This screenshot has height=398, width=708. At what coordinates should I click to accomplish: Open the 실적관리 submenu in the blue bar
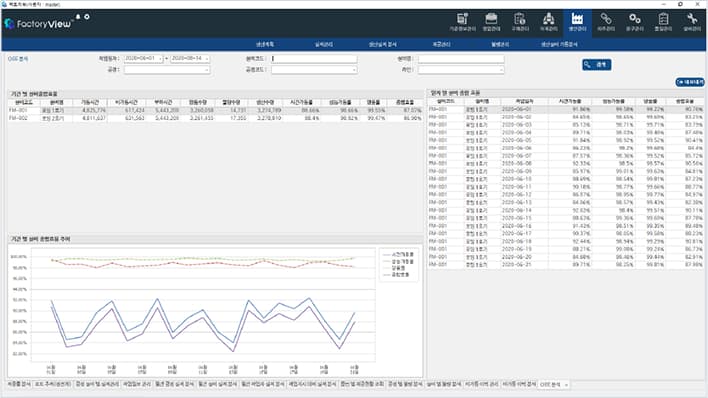324,44
